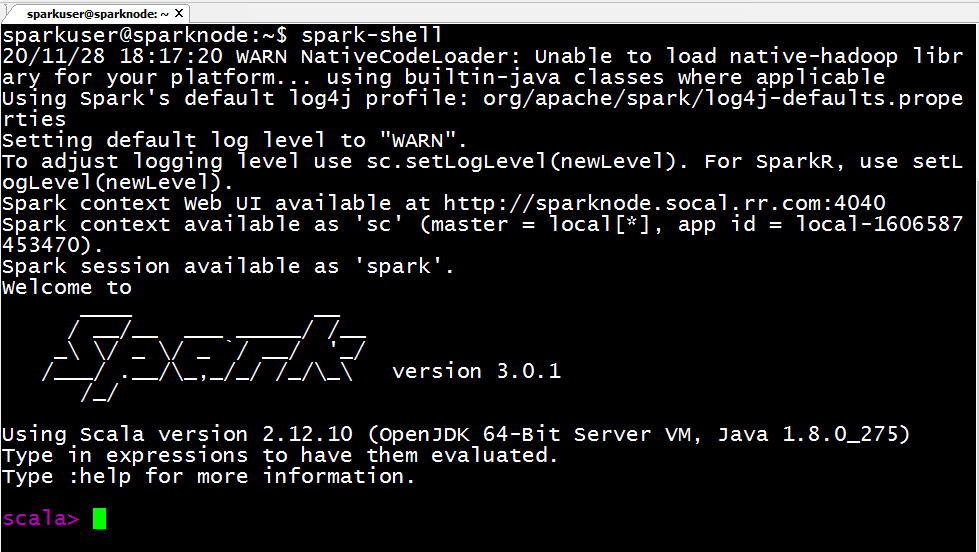Close the sparkuser@sparknode tab with X

pos(179,13)
